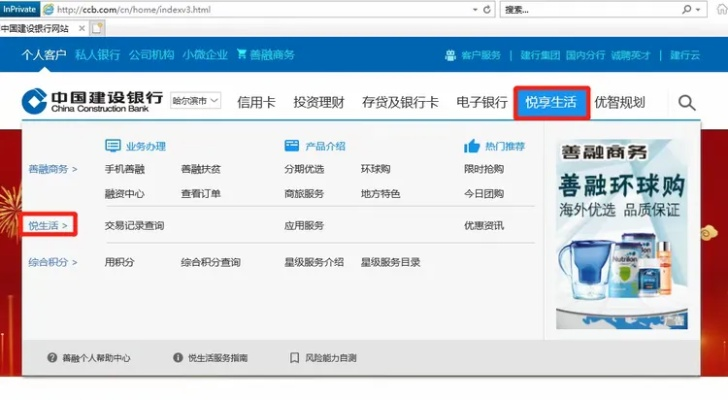Click the 应用服务 link
This screenshot has height=400, width=728.
pyautogui.click(x=304, y=226)
